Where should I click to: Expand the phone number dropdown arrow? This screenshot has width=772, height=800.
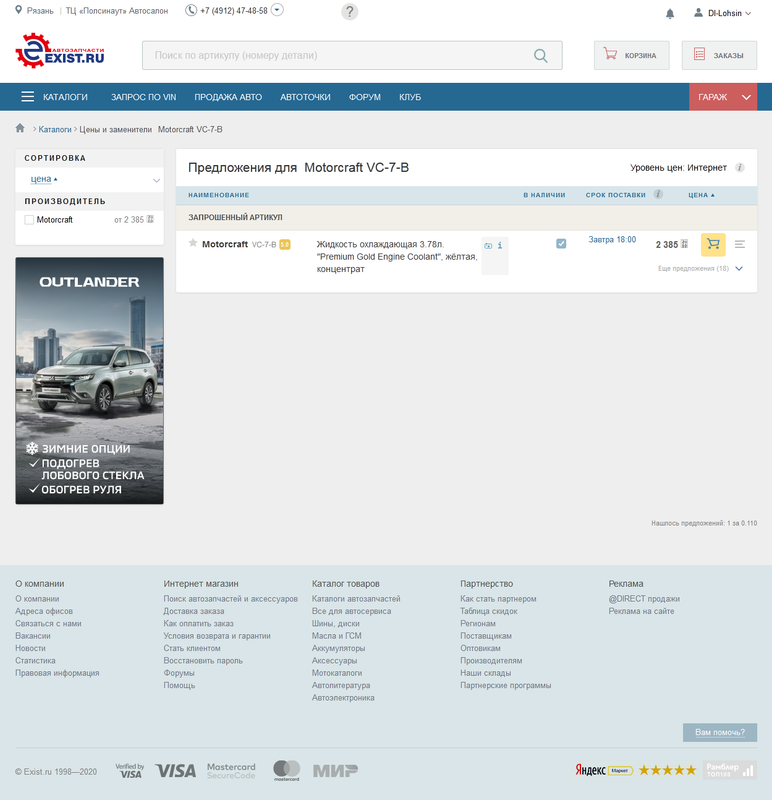coord(277,10)
